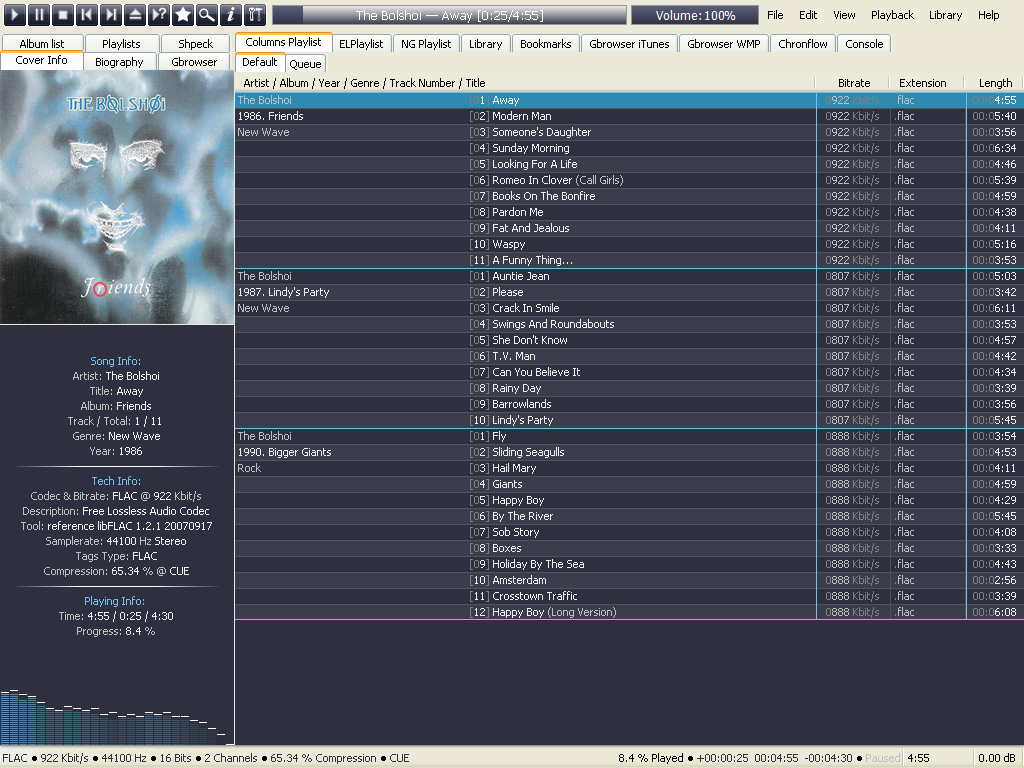1024x768 pixels.
Task: Stop playback using the Stop icon
Action: point(63,14)
